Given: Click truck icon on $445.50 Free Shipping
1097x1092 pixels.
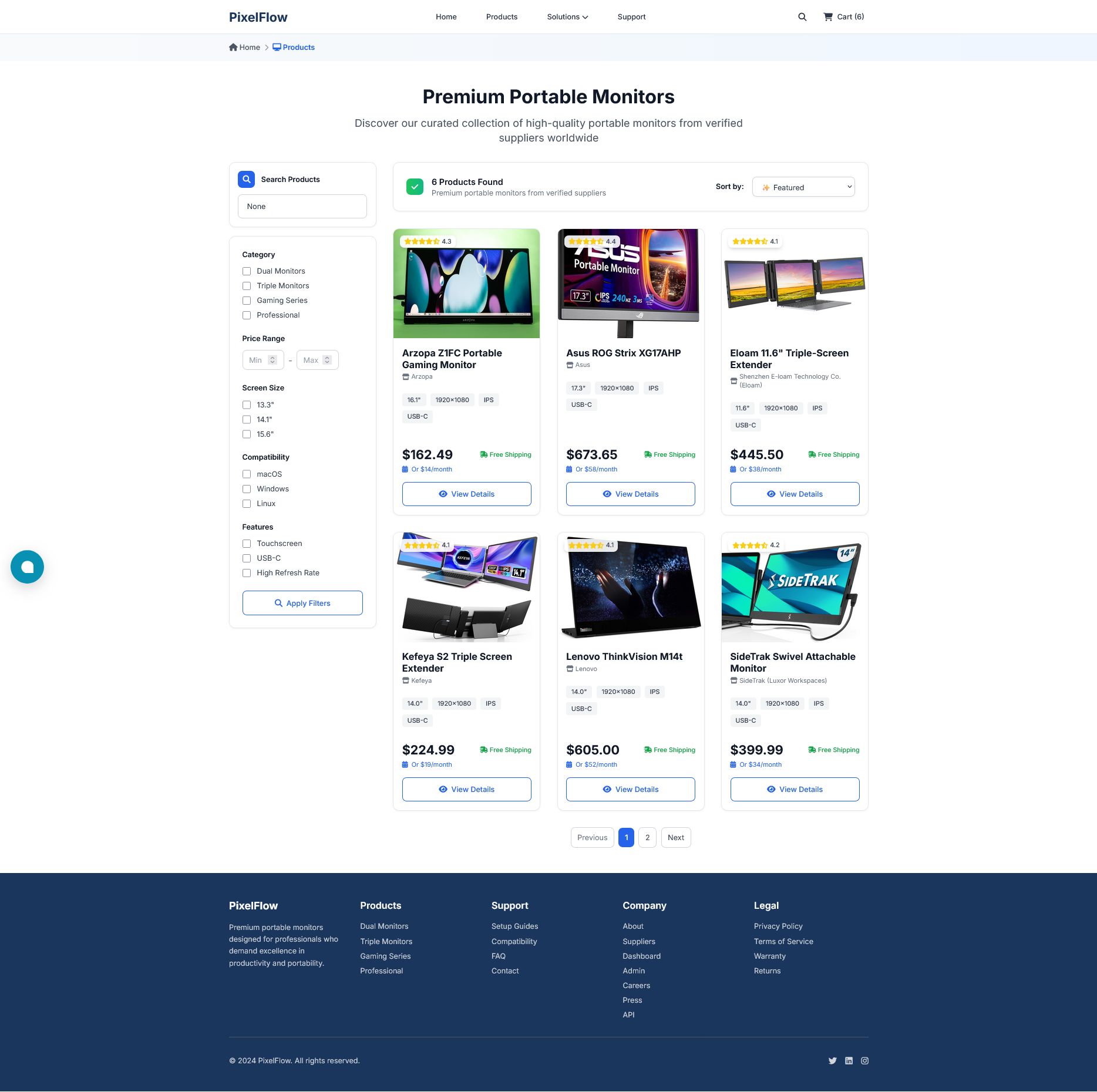Looking at the screenshot, I should coord(812,455).
